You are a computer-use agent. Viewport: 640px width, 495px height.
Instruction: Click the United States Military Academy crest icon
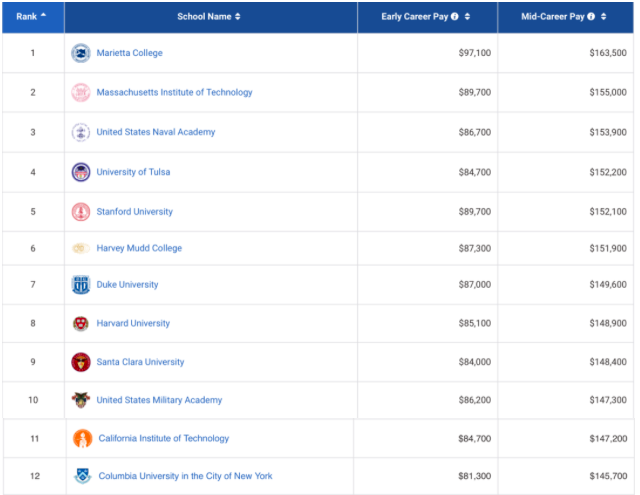pos(81,400)
